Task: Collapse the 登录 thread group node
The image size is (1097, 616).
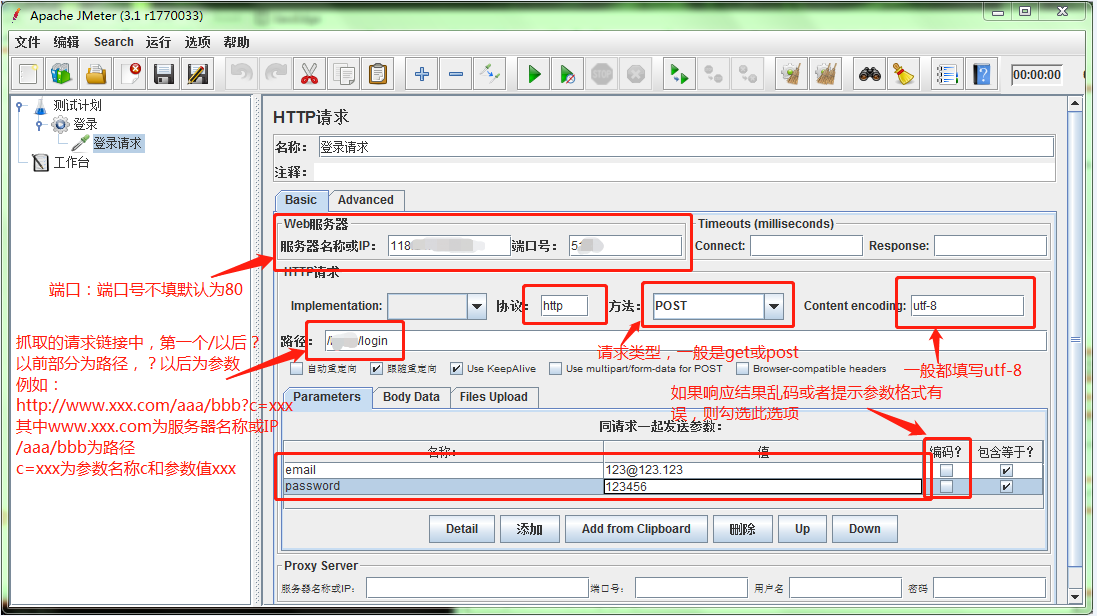Action: (40, 125)
